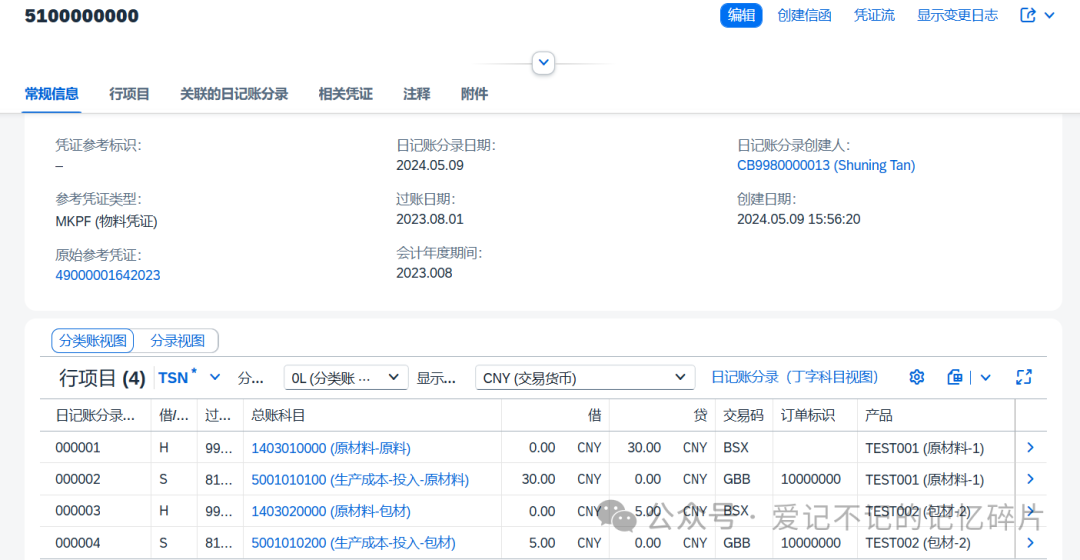This screenshot has width=1080, height=560.
Task: Go to 相关凭证 tab
Action: coord(346,94)
